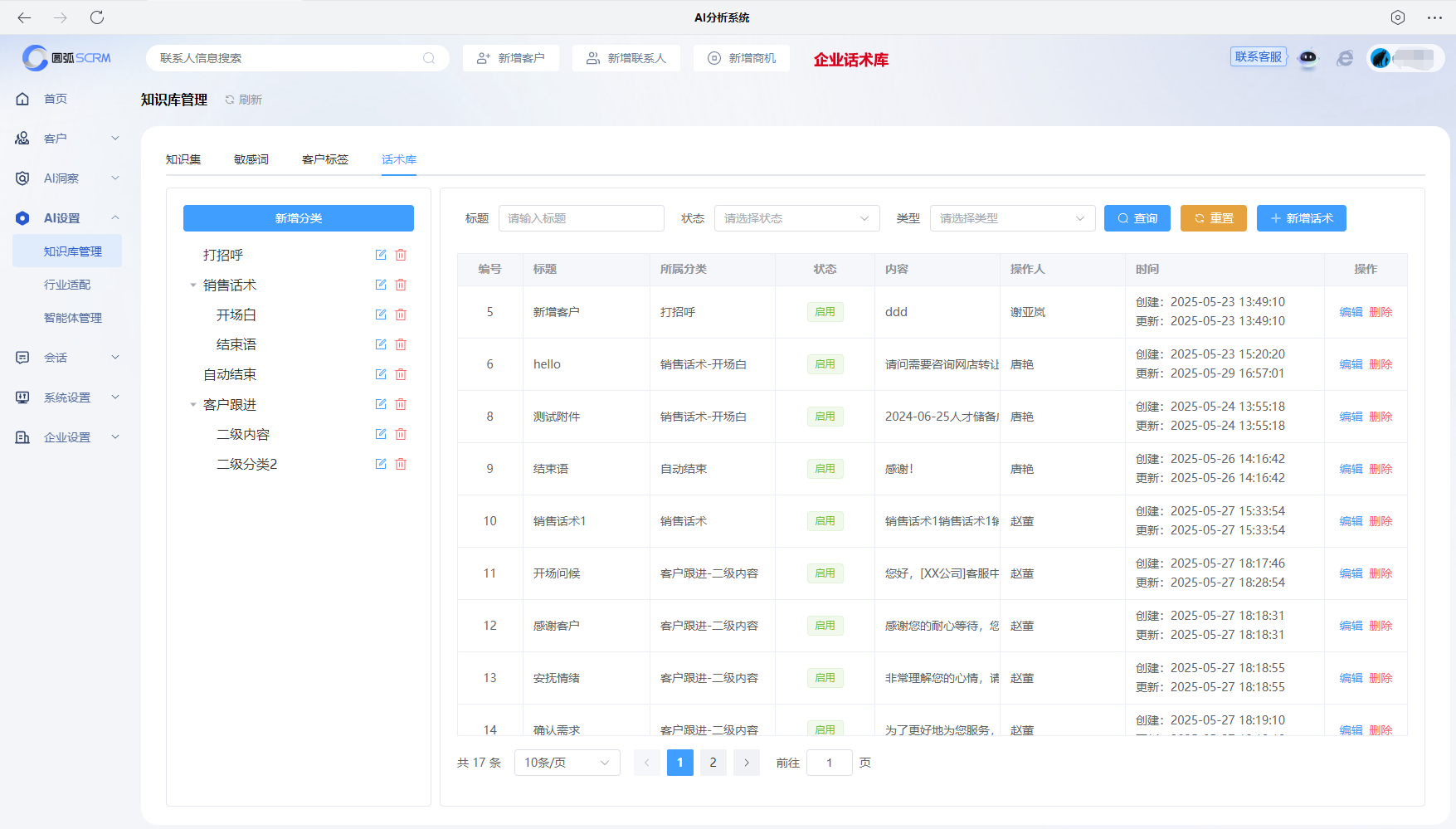Open the 请选择状态 status dropdown
1456x829 pixels.
coord(796,218)
